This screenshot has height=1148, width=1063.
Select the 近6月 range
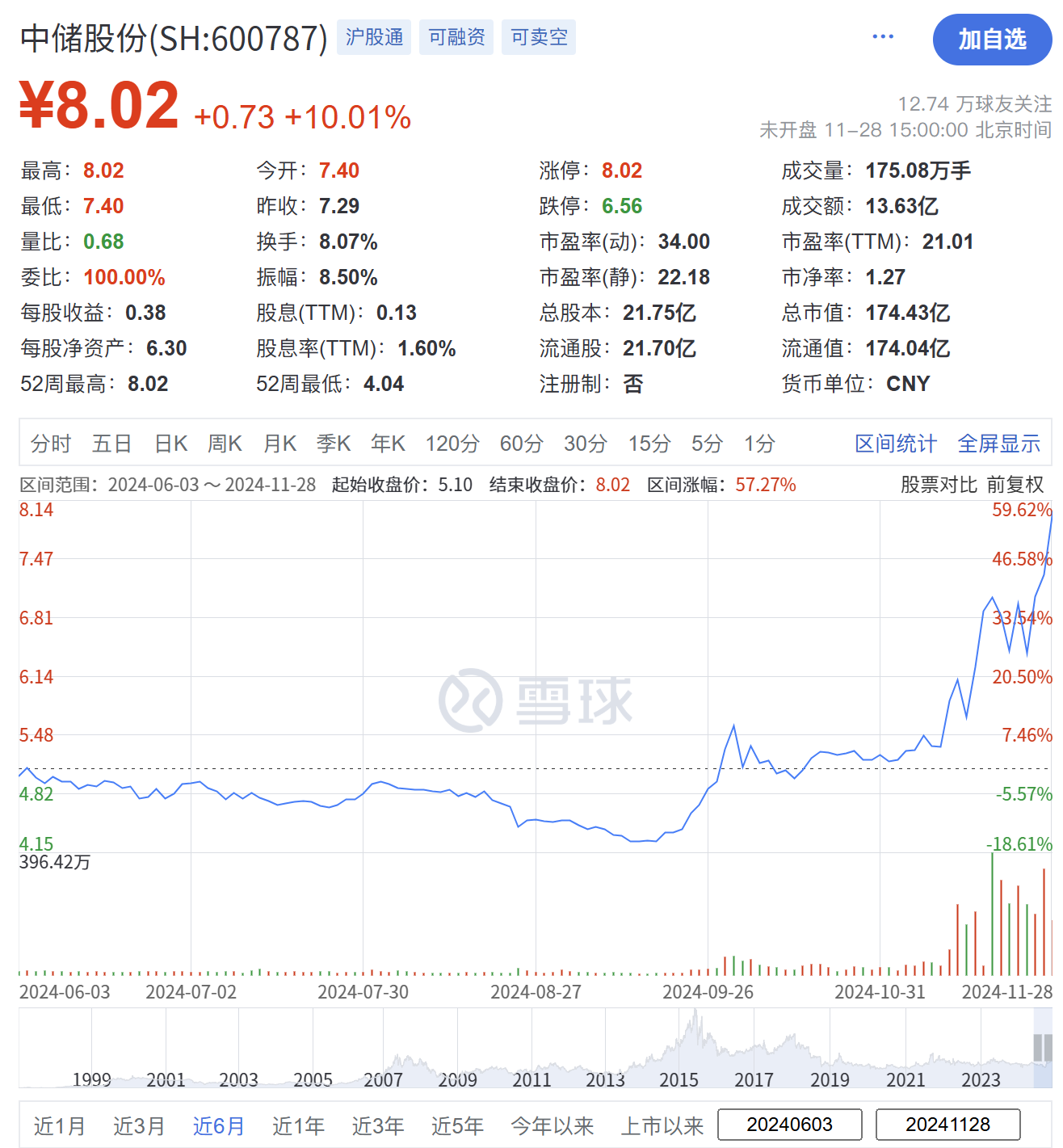pos(219,1125)
